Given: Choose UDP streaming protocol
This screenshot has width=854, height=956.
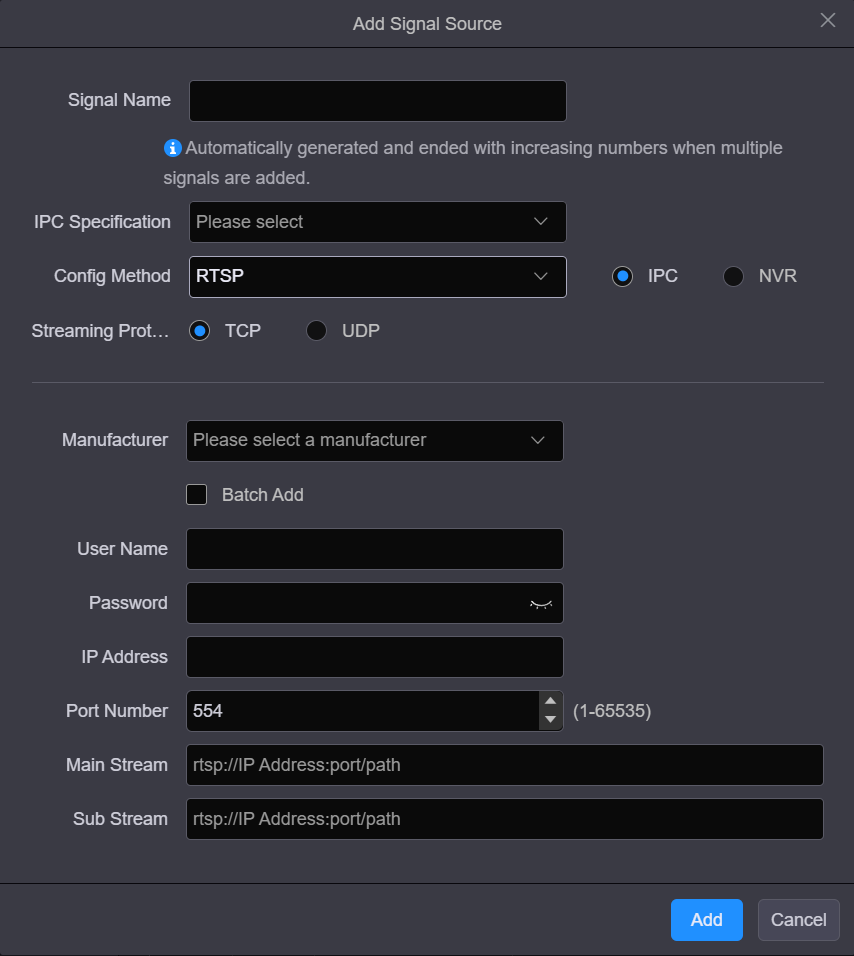Looking at the screenshot, I should (316, 330).
